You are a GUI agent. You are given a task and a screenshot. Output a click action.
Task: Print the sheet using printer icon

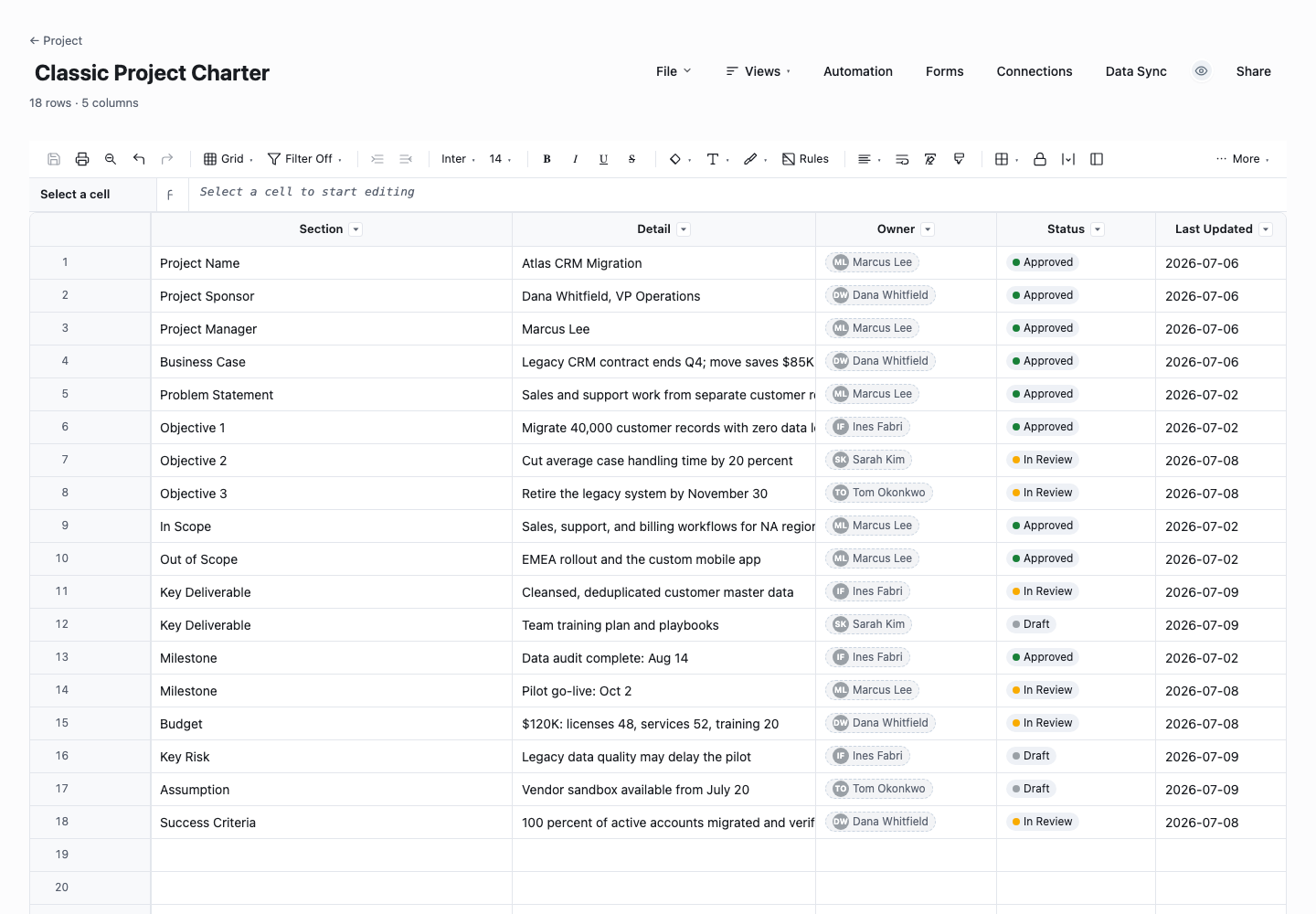point(82,159)
